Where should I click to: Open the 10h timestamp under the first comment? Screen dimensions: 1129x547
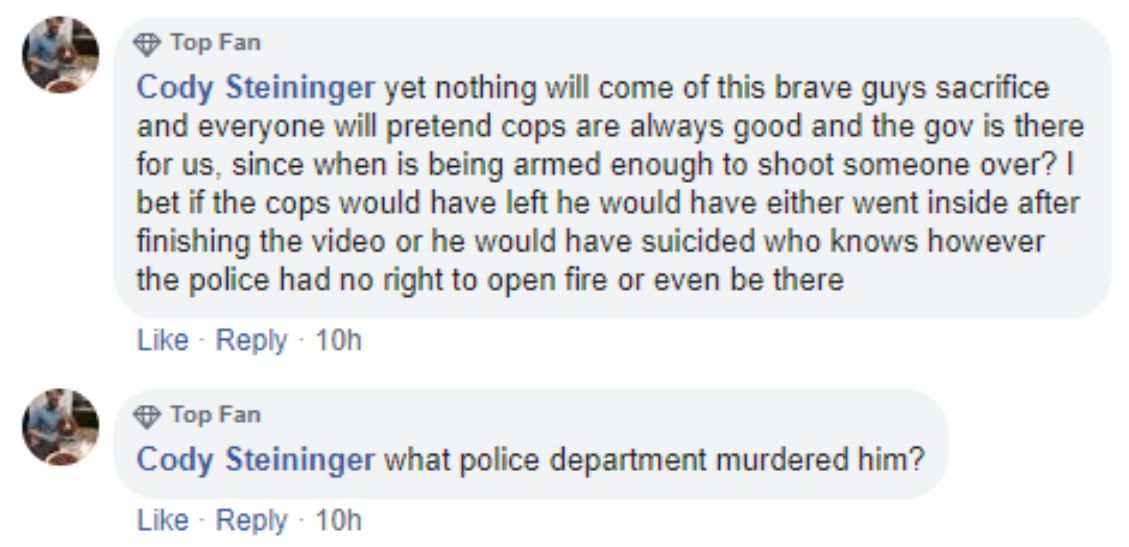(338, 340)
